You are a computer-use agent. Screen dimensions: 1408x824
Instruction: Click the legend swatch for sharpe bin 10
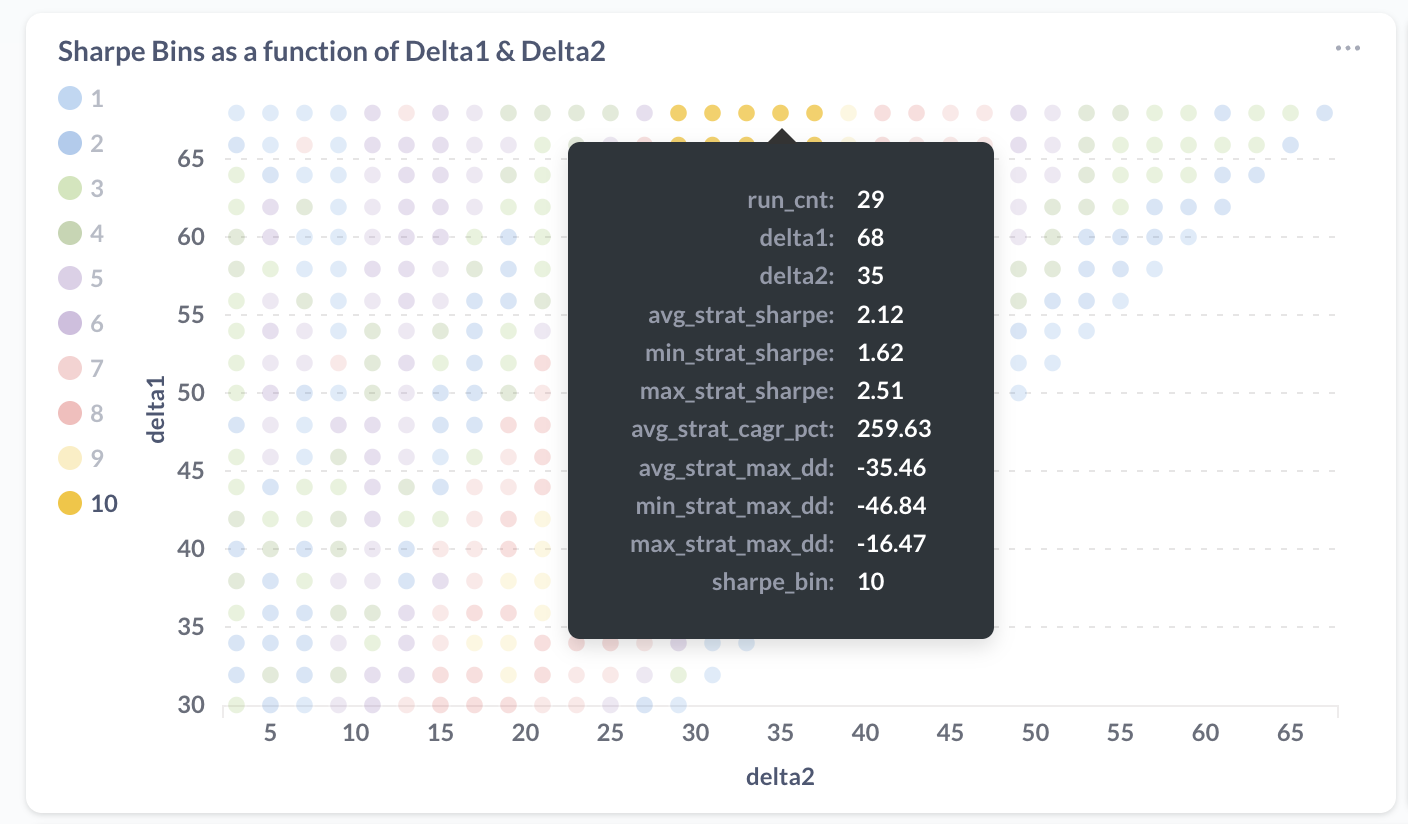(x=68, y=503)
